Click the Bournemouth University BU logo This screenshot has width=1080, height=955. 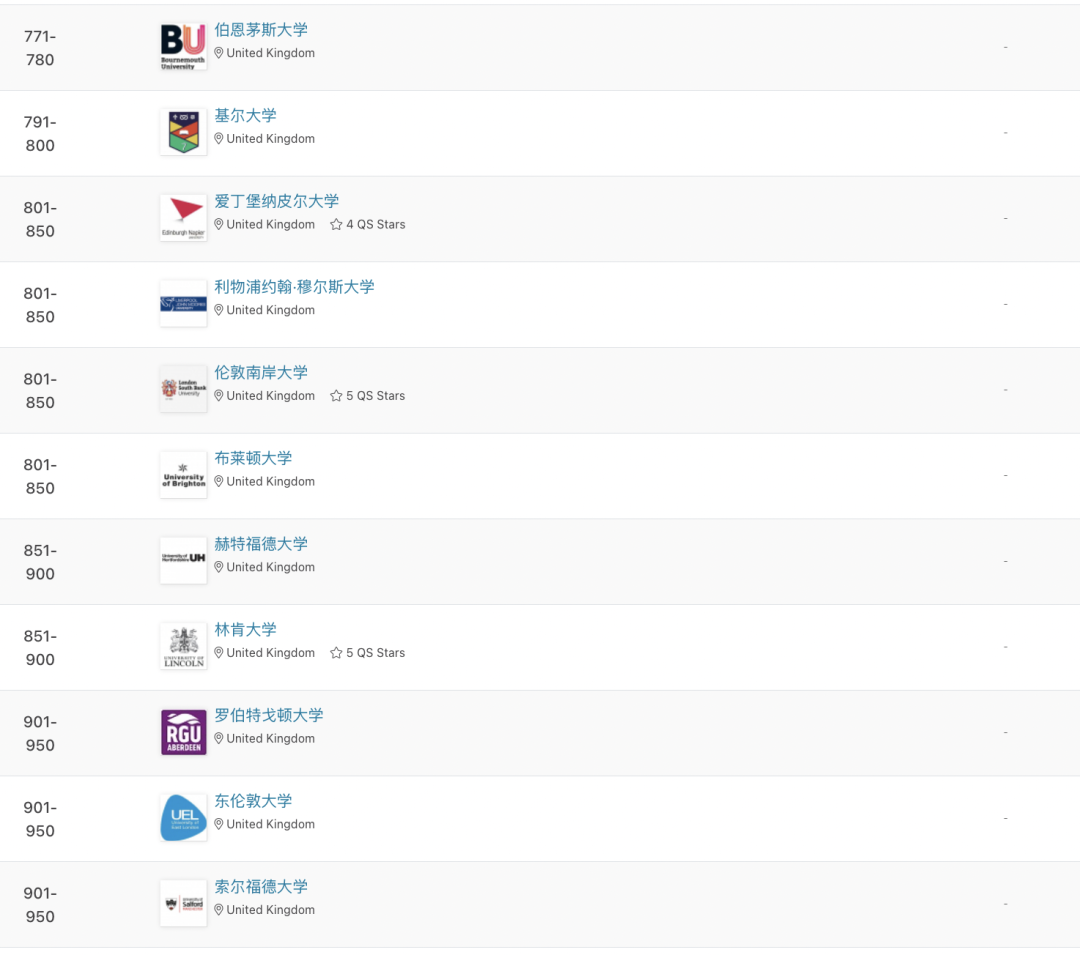[x=183, y=47]
